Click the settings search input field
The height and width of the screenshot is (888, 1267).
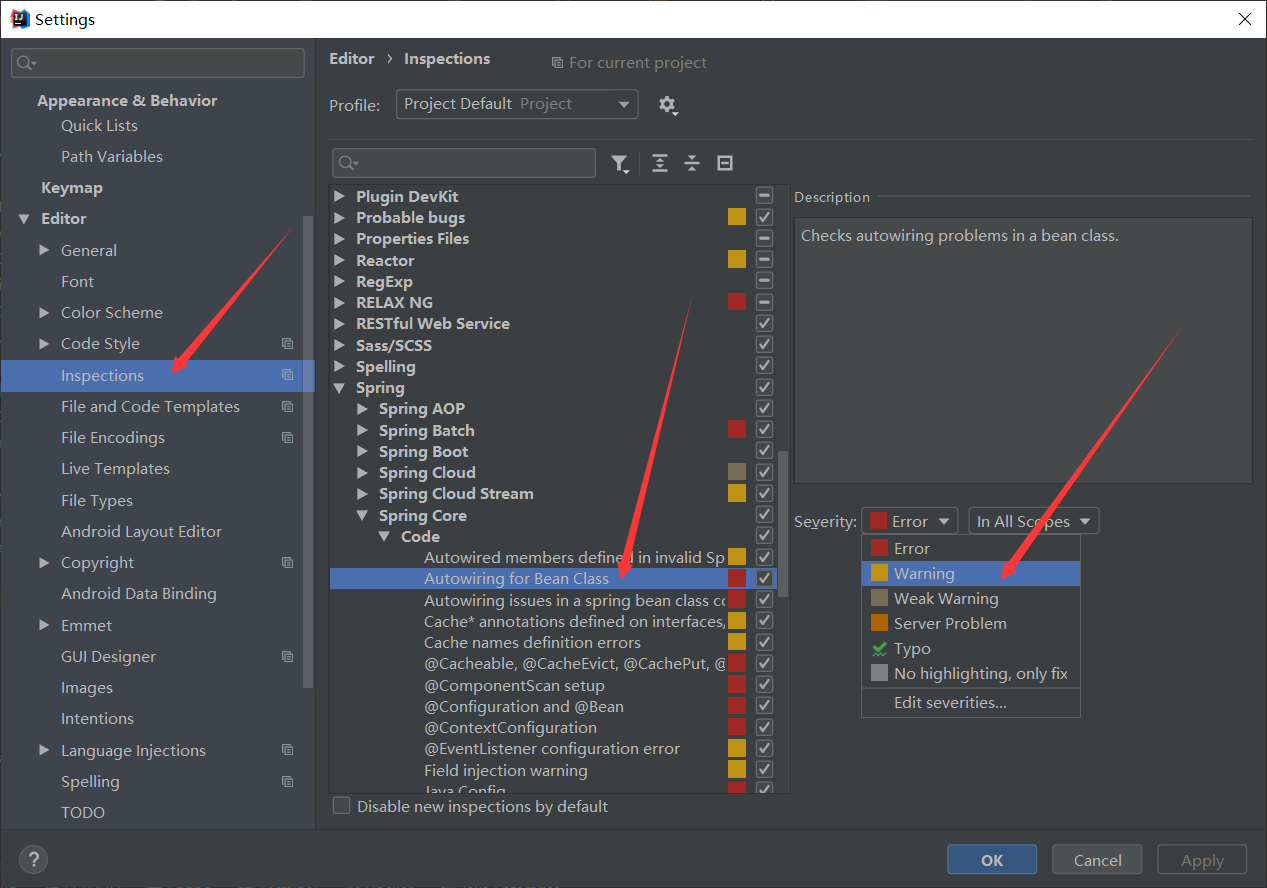pyautogui.click(x=158, y=63)
